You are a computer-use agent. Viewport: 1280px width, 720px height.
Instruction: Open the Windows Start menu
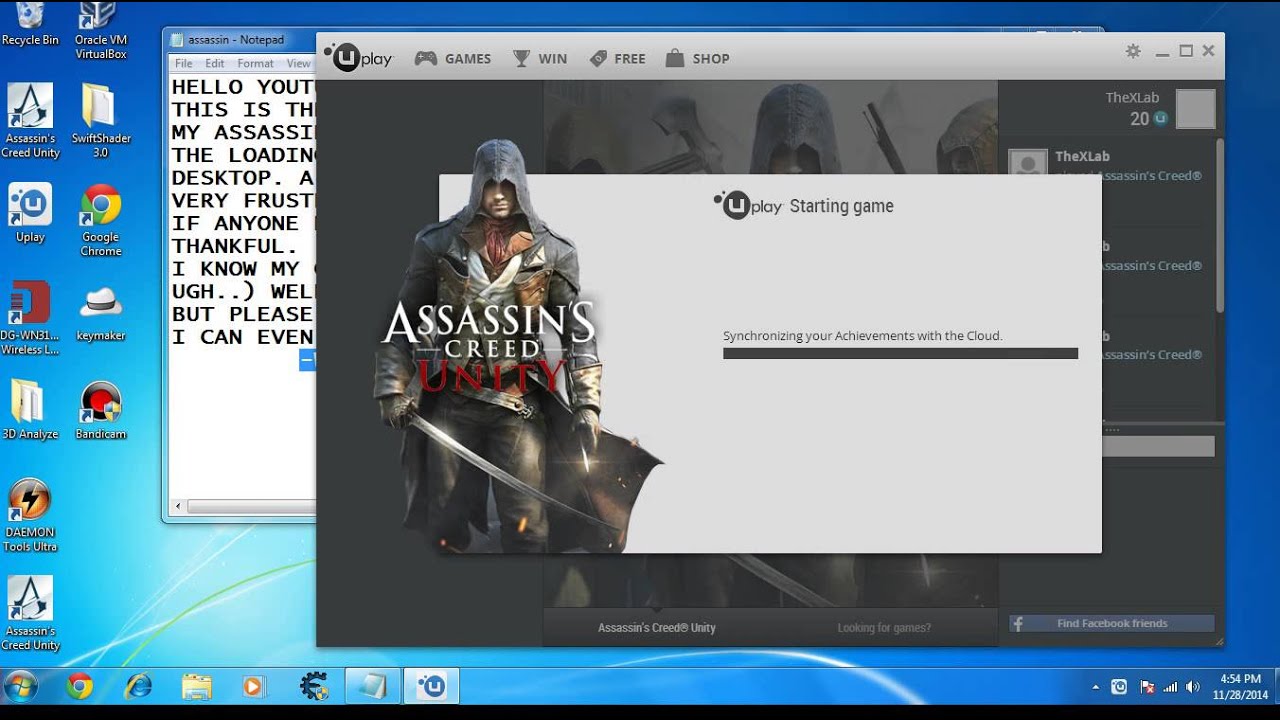[20, 686]
